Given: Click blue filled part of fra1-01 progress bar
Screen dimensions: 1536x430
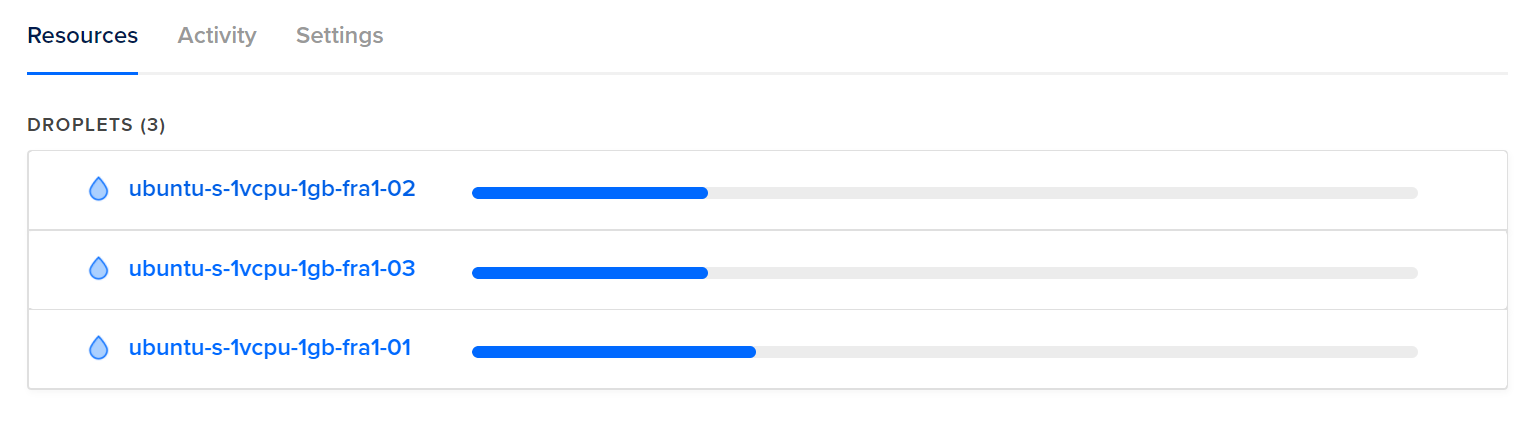Looking at the screenshot, I should pyautogui.click(x=614, y=352).
